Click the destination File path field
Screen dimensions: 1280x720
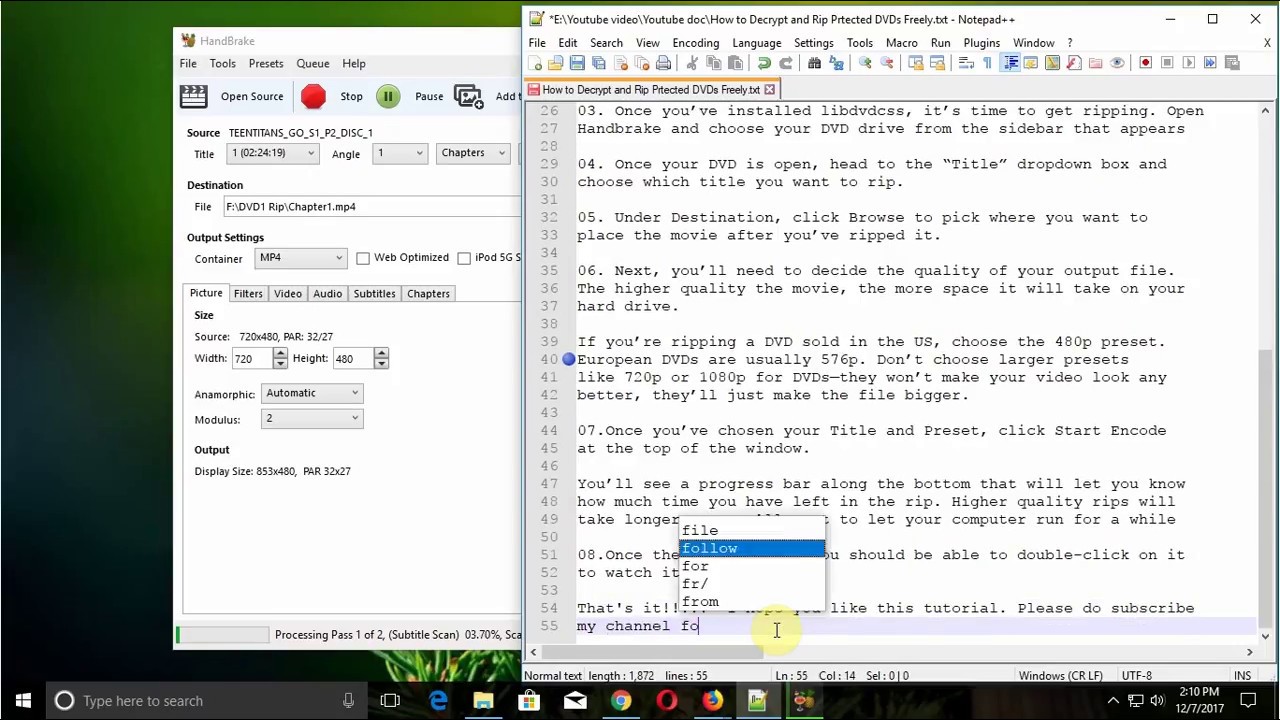click(x=371, y=207)
